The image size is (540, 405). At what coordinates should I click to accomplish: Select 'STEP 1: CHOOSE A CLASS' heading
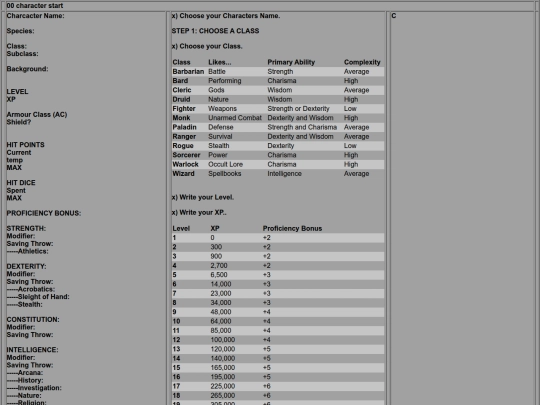pyautogui.click(x=215, y=31)
